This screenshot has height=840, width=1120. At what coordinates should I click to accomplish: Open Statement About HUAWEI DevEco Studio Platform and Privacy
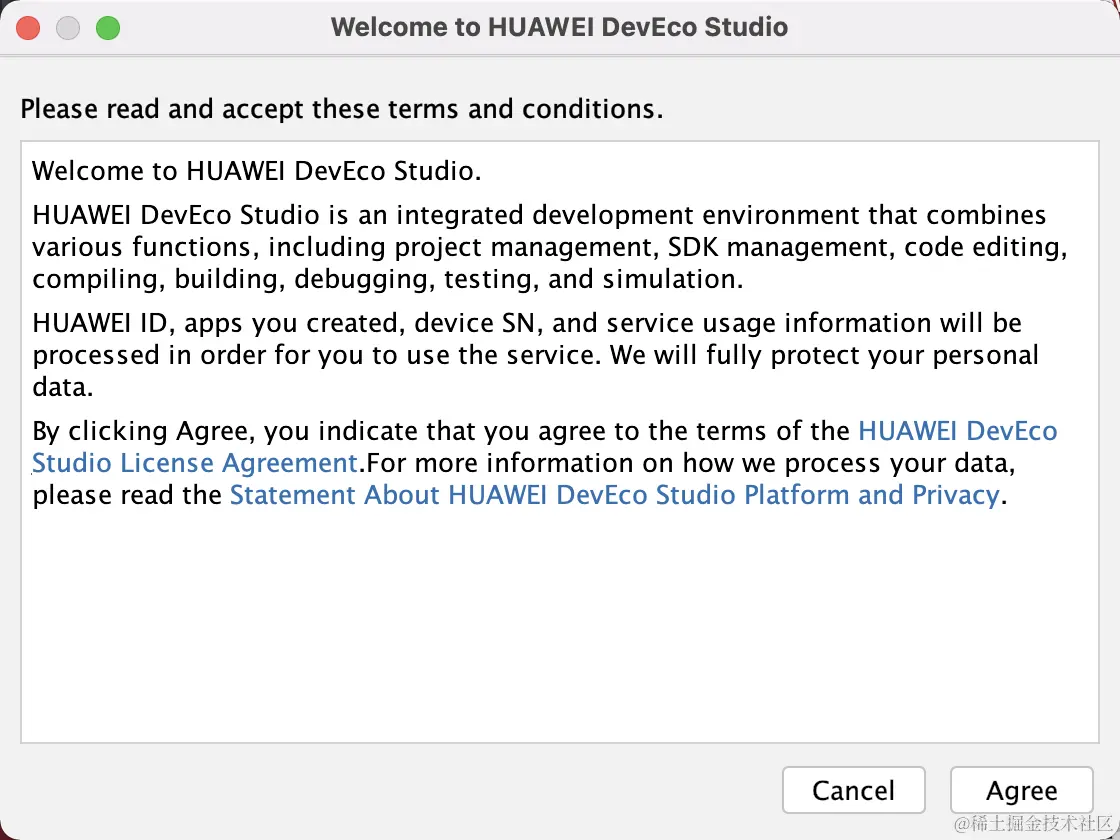tap(614, 495)
